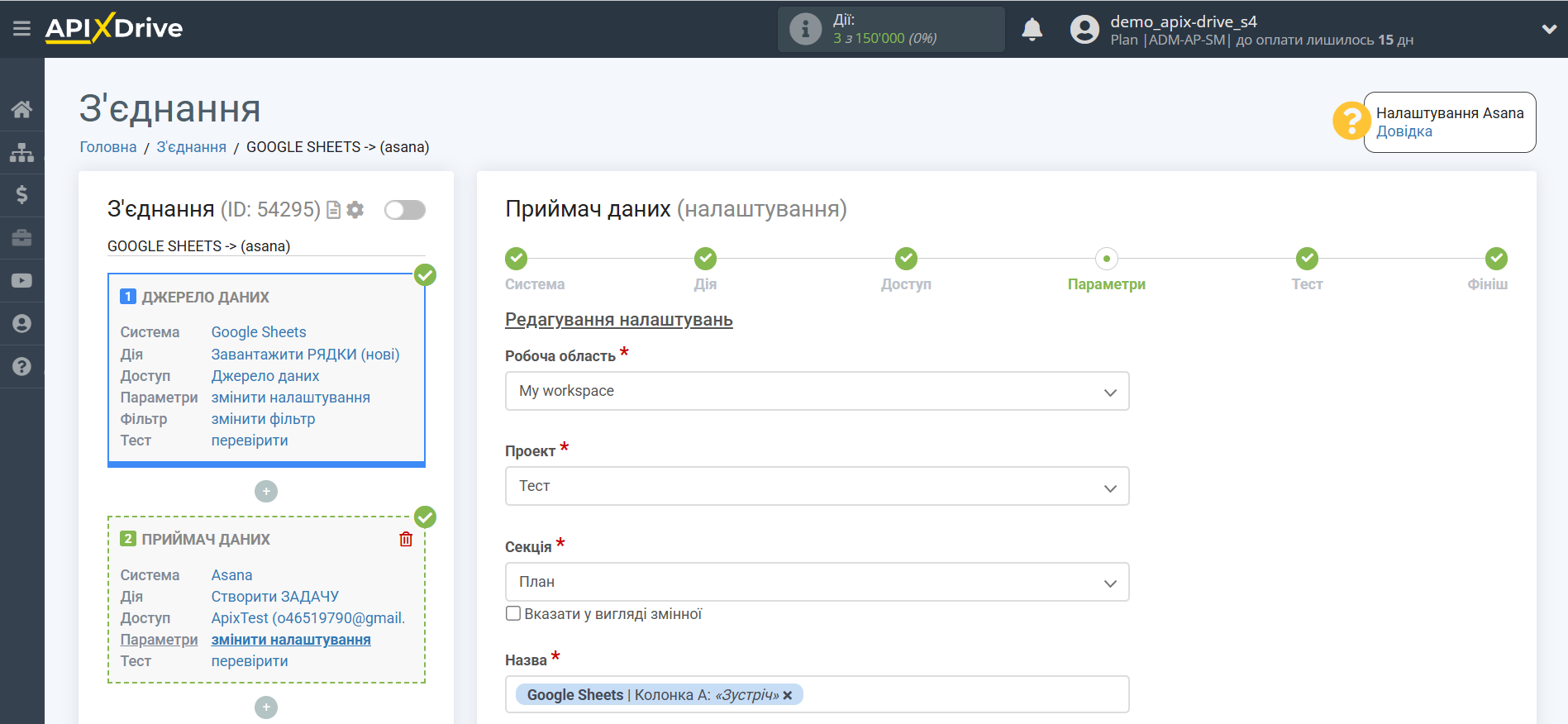
Task: Open Створити ЗАДАЧУ action link
Action: [275, 597]
